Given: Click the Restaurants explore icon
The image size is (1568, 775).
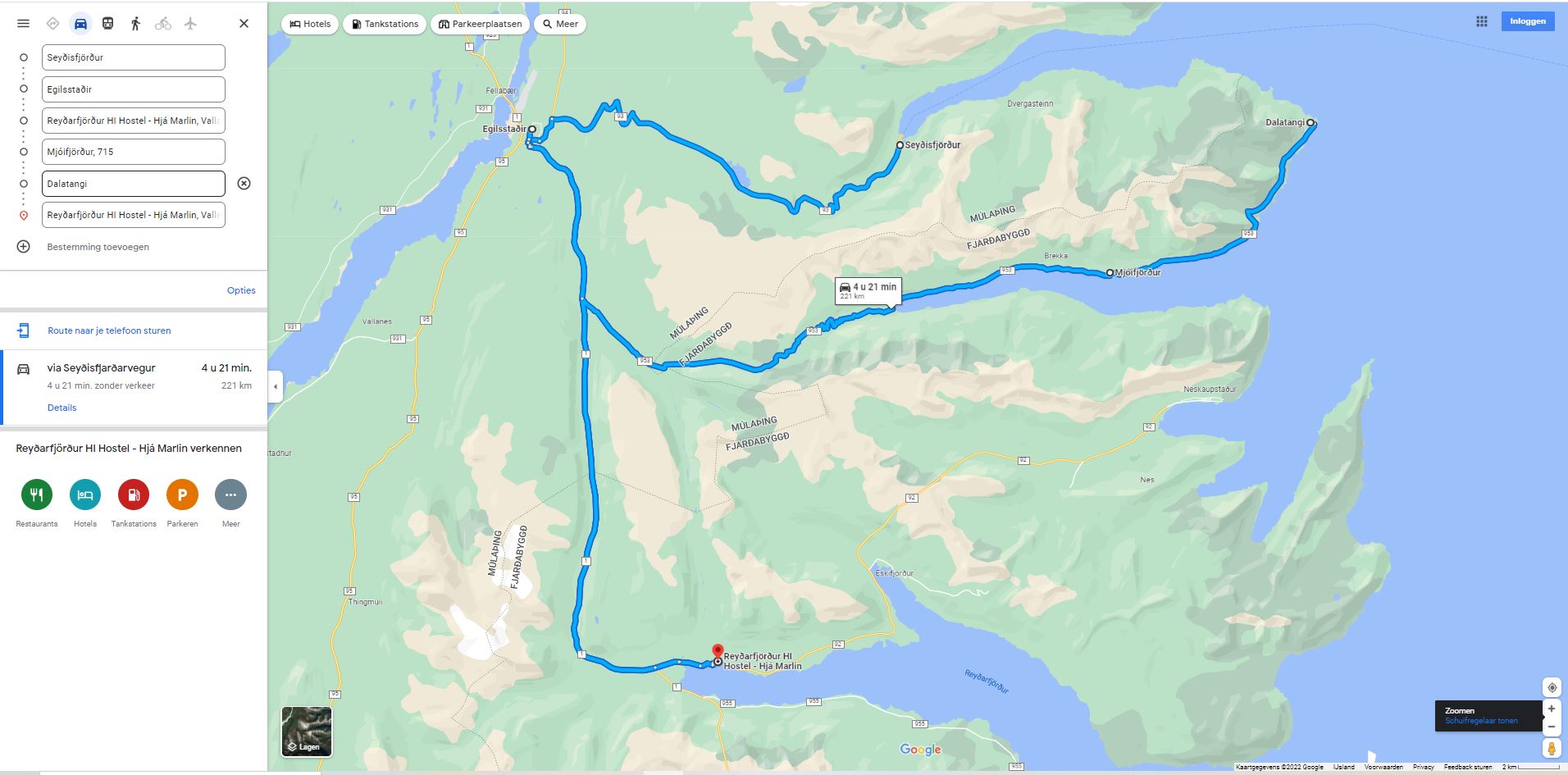Looking at the screenshot, I should (37, 495).
